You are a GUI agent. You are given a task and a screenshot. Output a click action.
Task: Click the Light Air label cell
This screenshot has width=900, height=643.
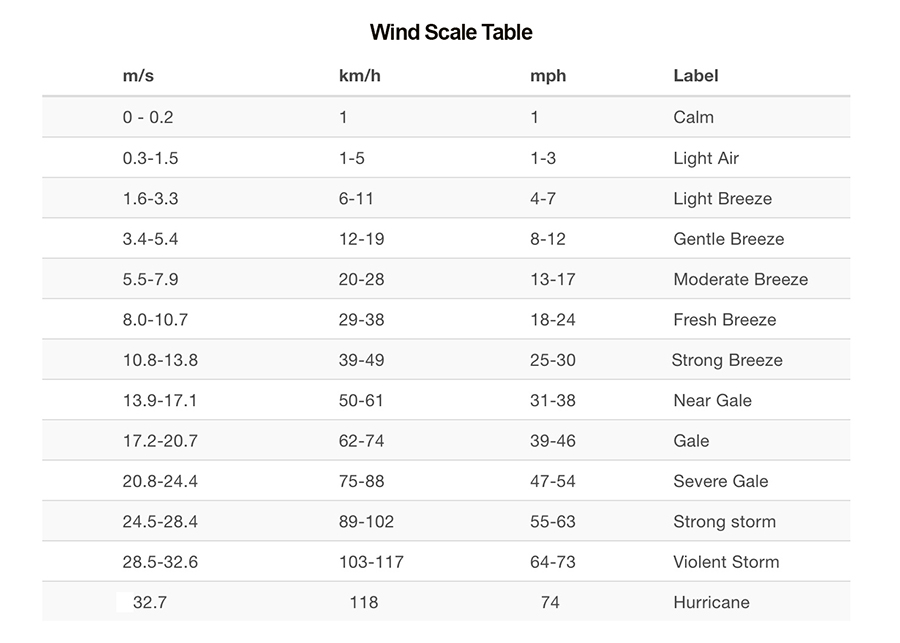[x=706, y=158]
